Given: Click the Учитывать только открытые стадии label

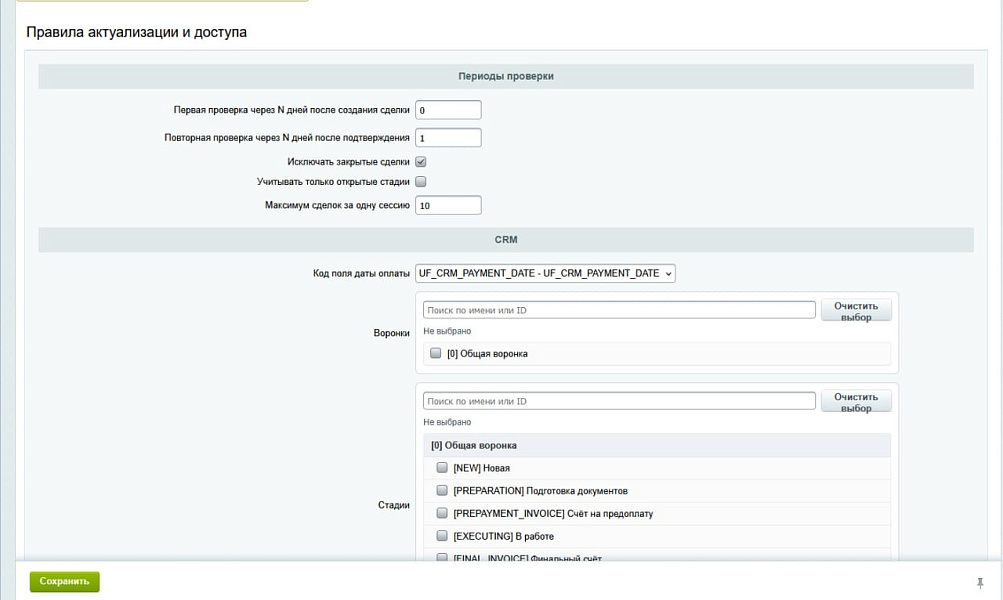Looking at the screenshot, I should click(x=333, y=182).
